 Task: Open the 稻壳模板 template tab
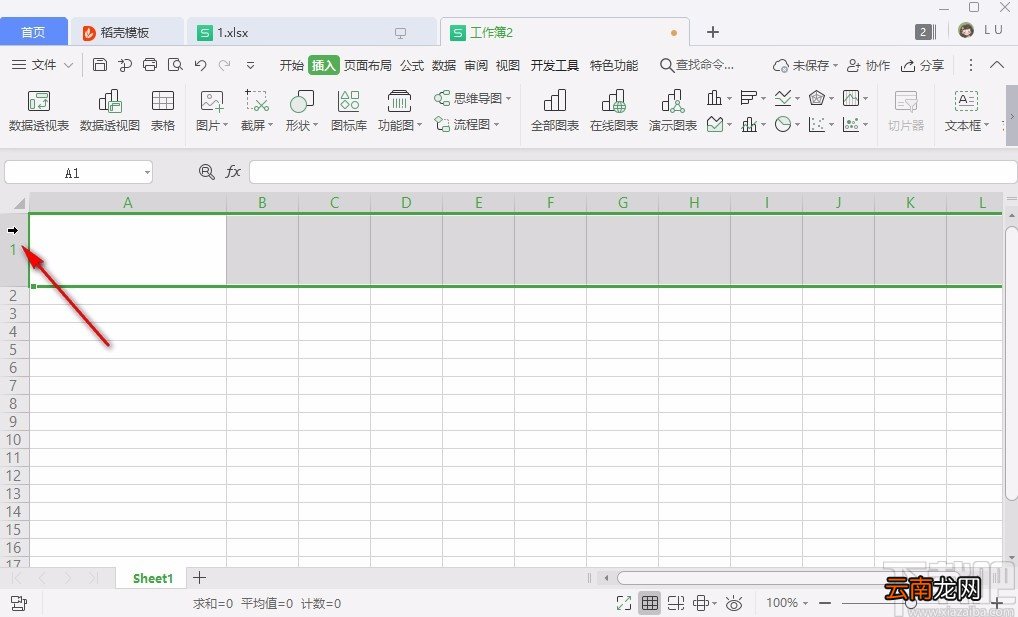click(125, 32)
